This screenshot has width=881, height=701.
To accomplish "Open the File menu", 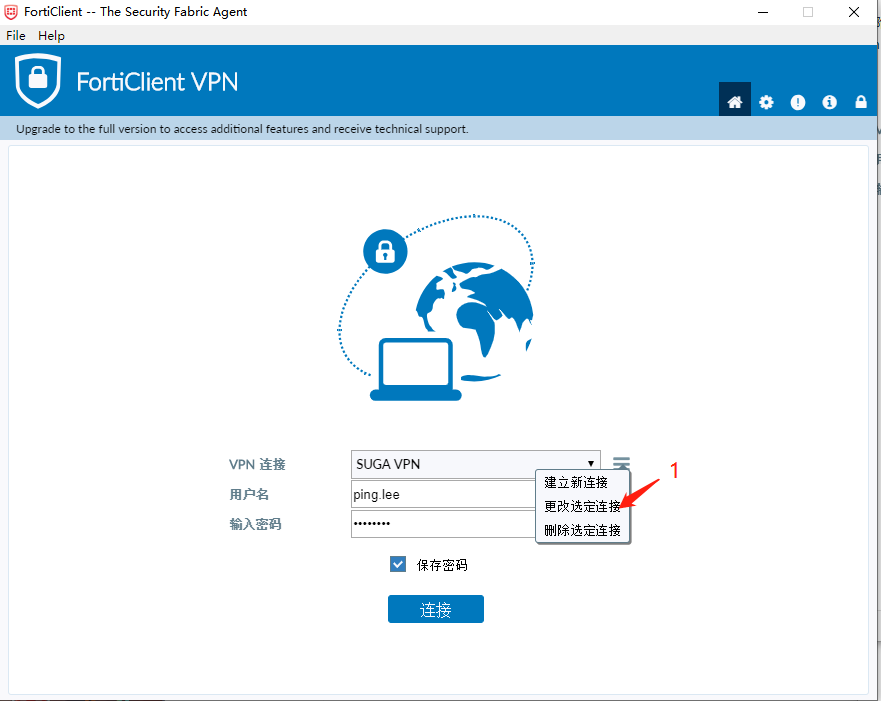I will coord(16,35).
